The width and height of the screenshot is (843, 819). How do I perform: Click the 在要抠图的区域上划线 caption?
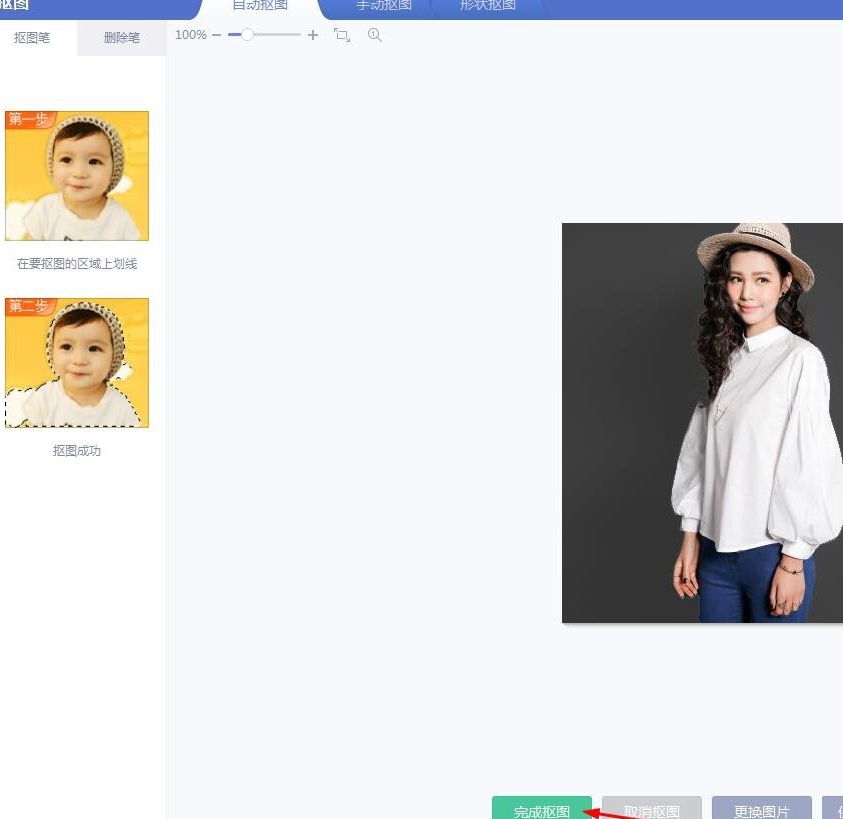coord(77,264)
